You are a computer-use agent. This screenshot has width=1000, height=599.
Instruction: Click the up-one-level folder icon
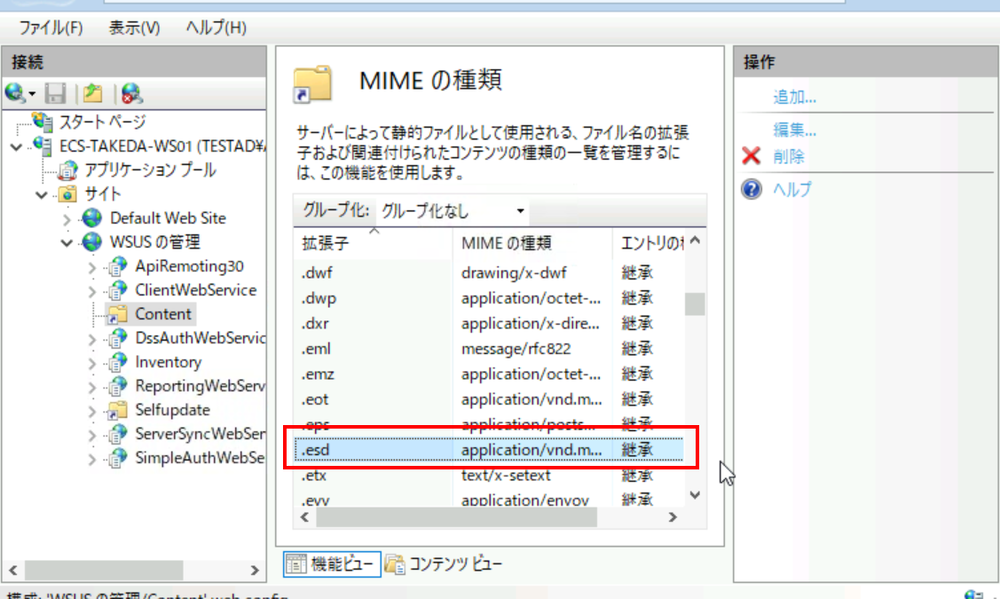(x=93, y=94)
